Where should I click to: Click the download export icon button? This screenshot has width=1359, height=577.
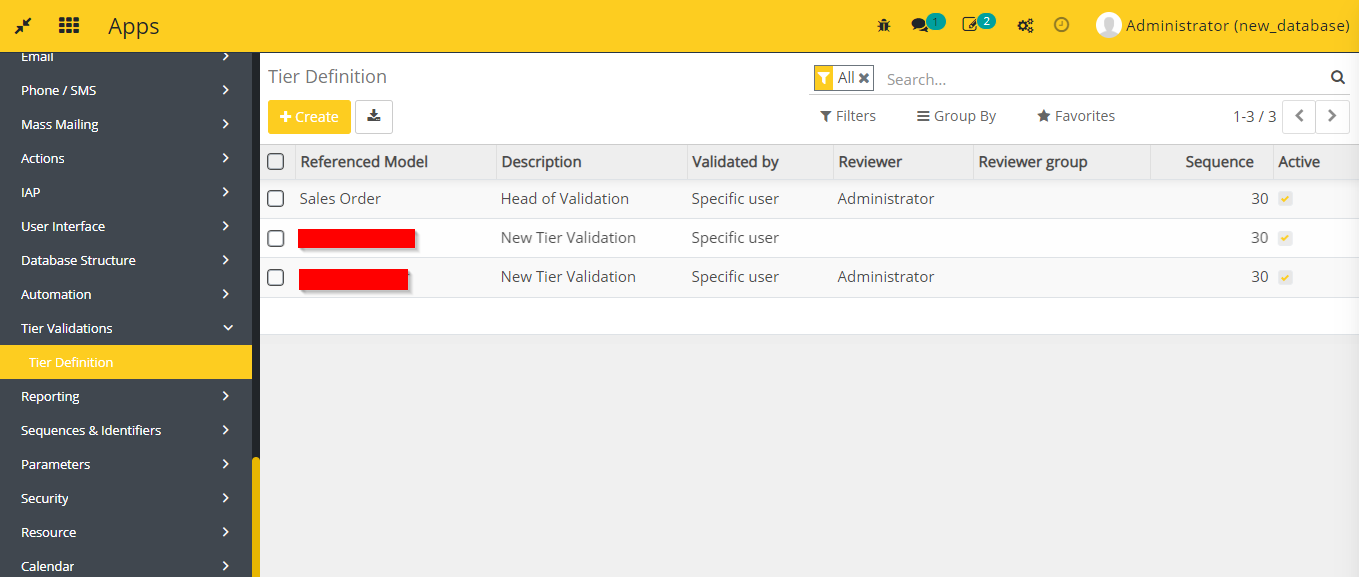click(374, 116)
